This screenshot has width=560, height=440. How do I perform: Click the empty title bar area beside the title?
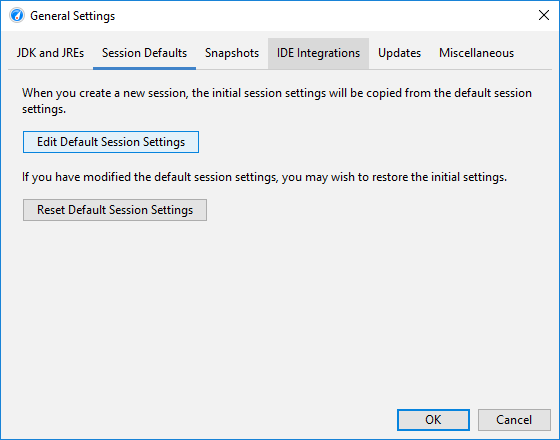point(321,16)
